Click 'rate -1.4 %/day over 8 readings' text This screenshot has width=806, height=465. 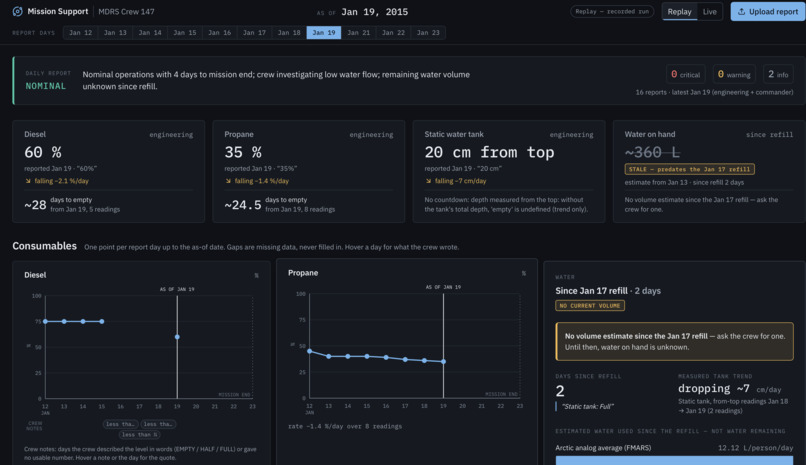[x=345, y=426]
